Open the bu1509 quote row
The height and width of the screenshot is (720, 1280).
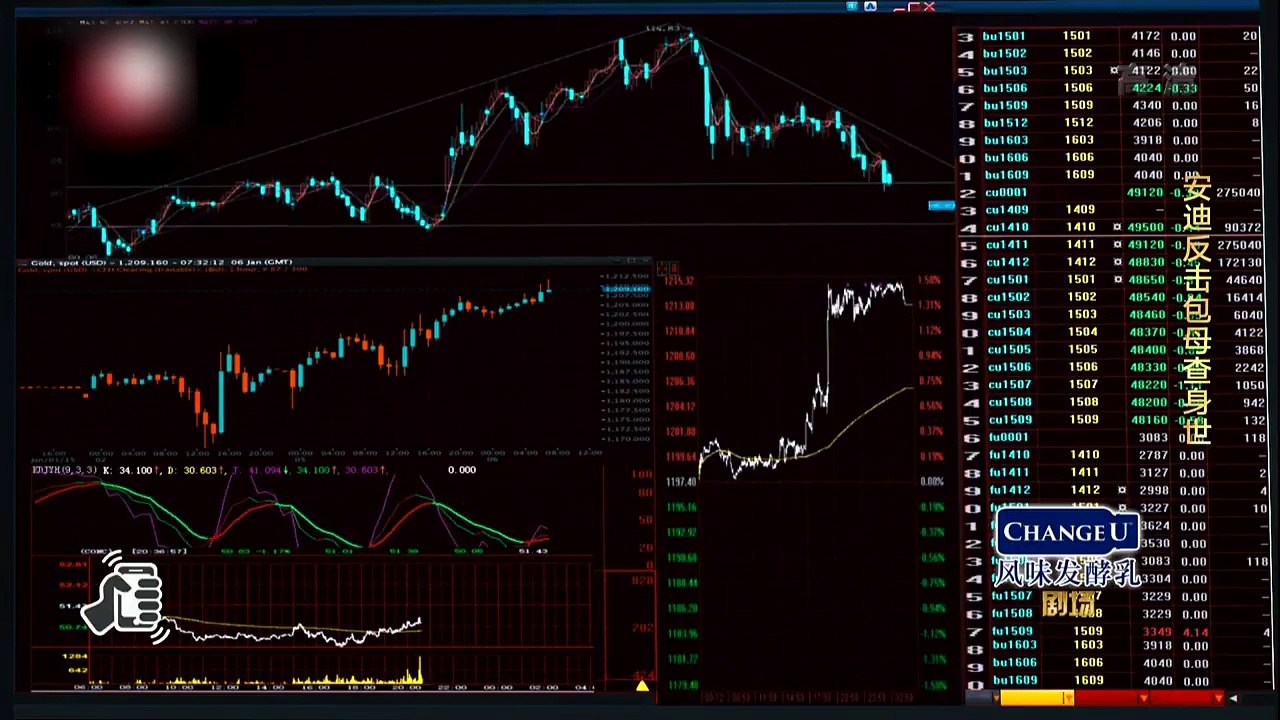click(x=1110, y=105)
